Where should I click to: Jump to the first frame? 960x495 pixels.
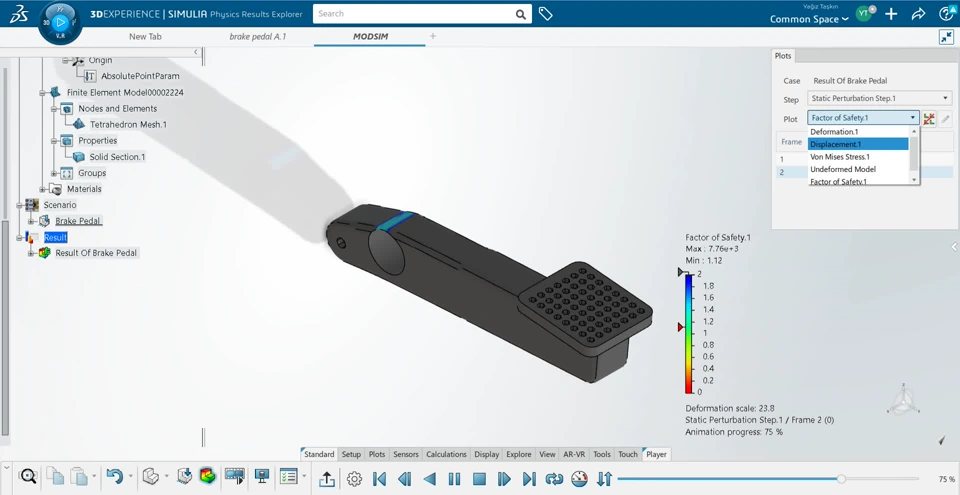pos(379,478)
